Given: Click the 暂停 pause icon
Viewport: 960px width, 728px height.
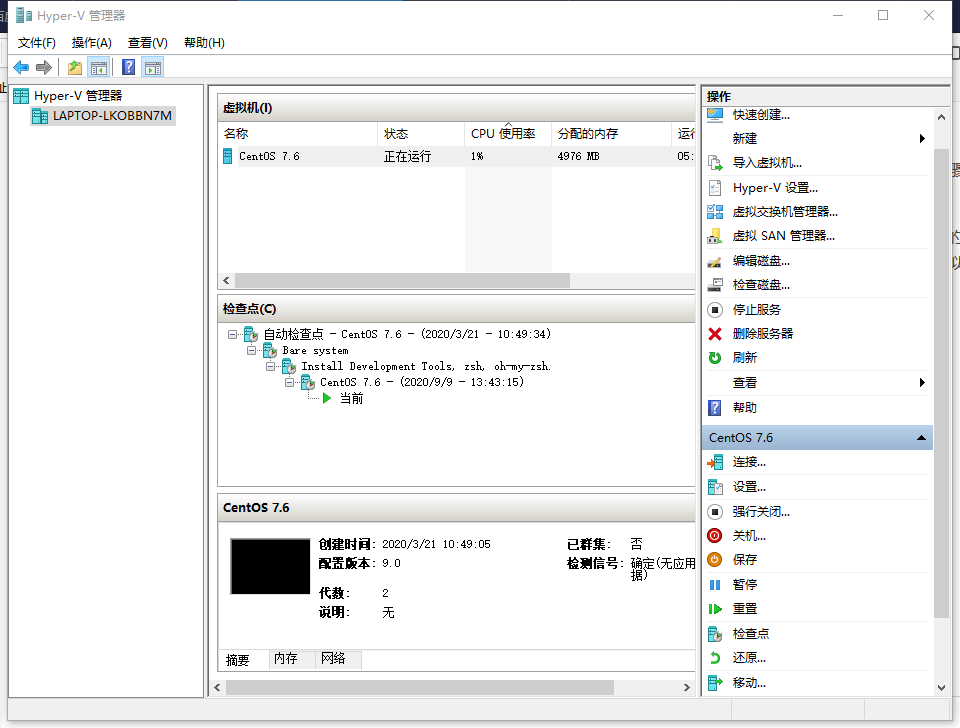Looking at the screenshot, I should click(714, 585).
